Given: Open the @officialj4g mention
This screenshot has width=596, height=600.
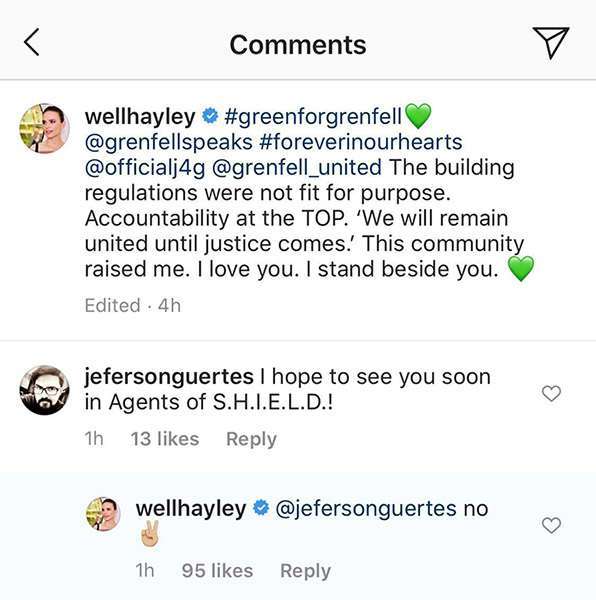Looking at the screenshot, I should (x=145, y=168).
